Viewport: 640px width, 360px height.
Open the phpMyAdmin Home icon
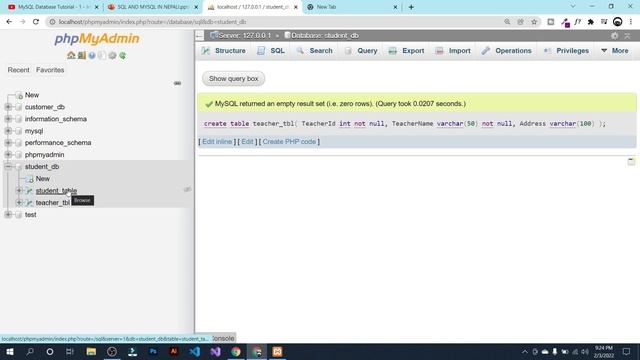71,55
